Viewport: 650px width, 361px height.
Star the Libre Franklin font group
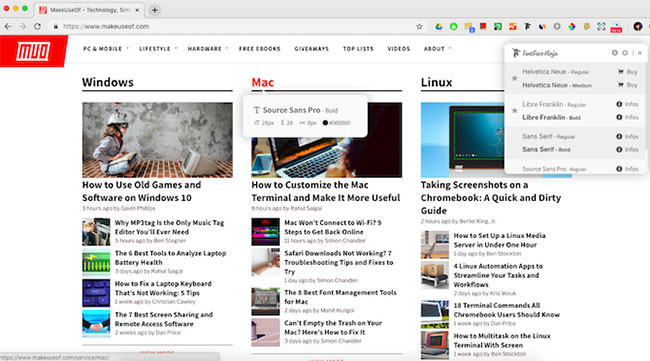514,110
